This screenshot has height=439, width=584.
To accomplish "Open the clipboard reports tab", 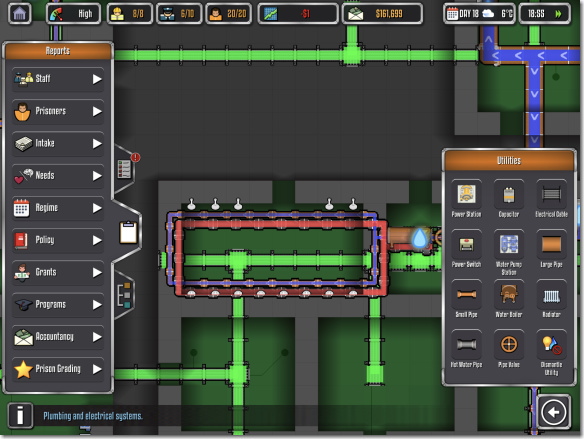I will (128, 232).
